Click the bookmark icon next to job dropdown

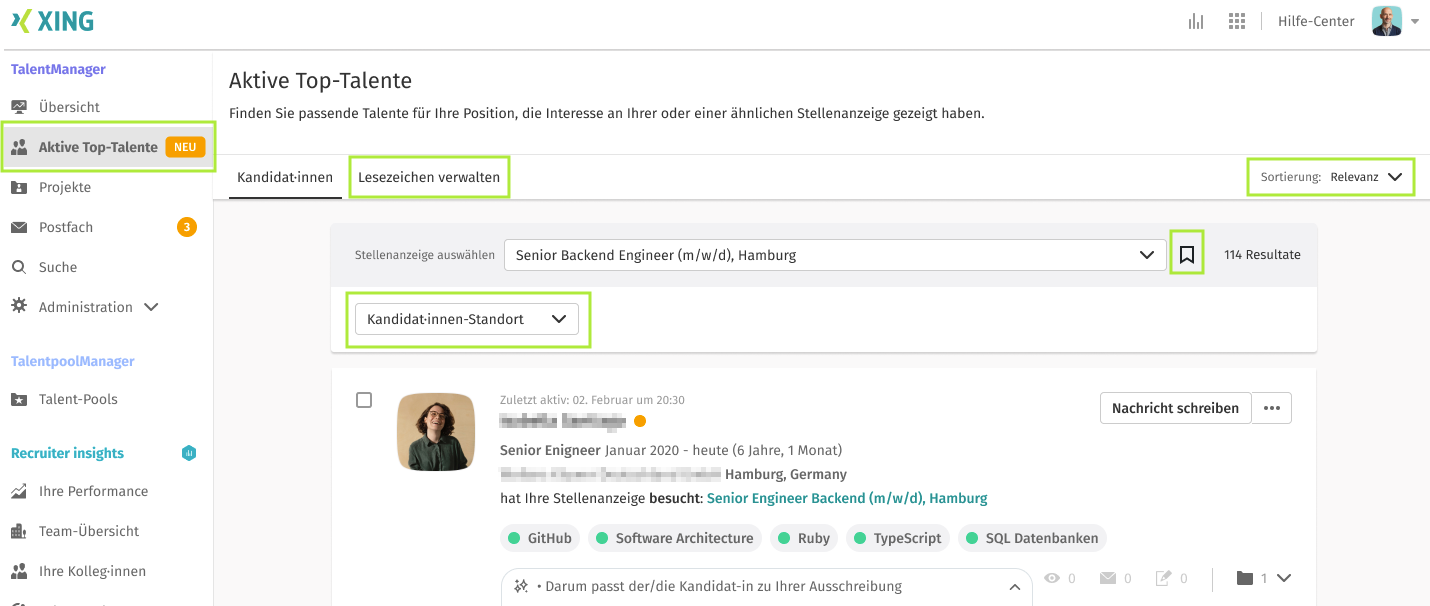(x=1187, y=255)
